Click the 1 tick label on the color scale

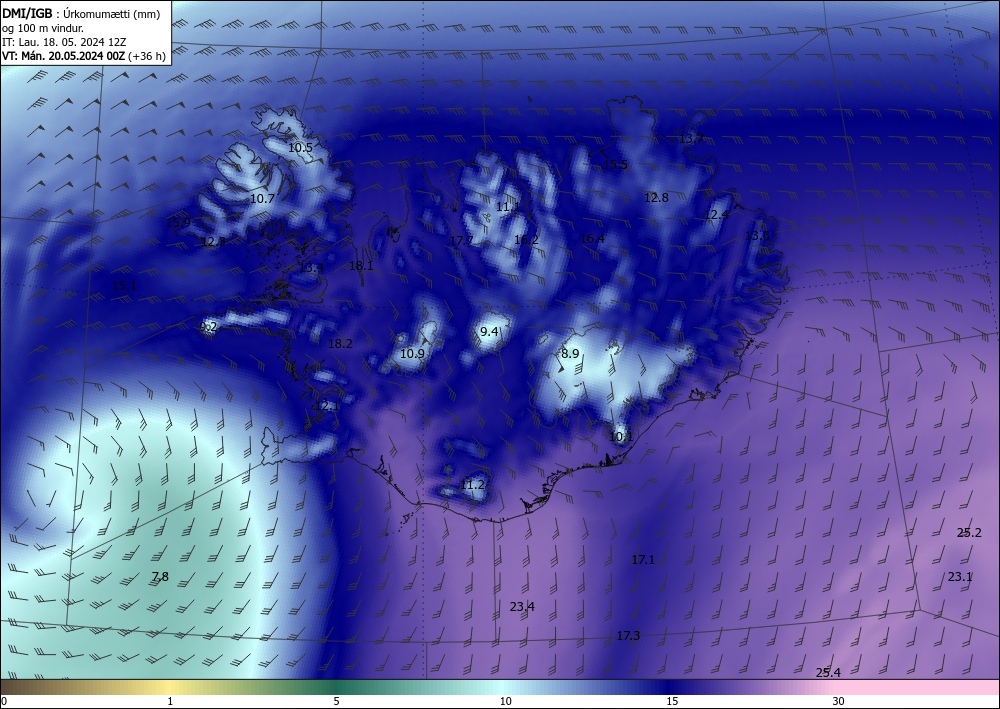coord(170,701)
